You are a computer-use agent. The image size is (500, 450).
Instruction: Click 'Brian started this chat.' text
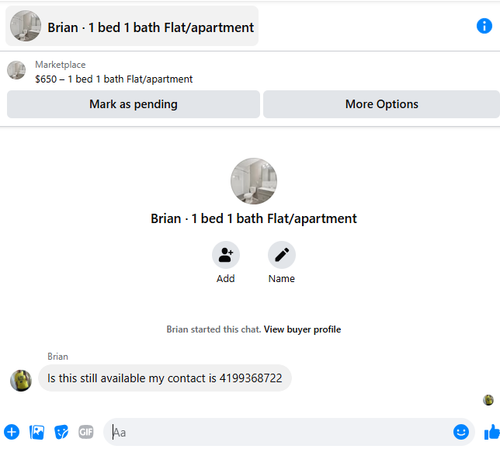point(213,329)
